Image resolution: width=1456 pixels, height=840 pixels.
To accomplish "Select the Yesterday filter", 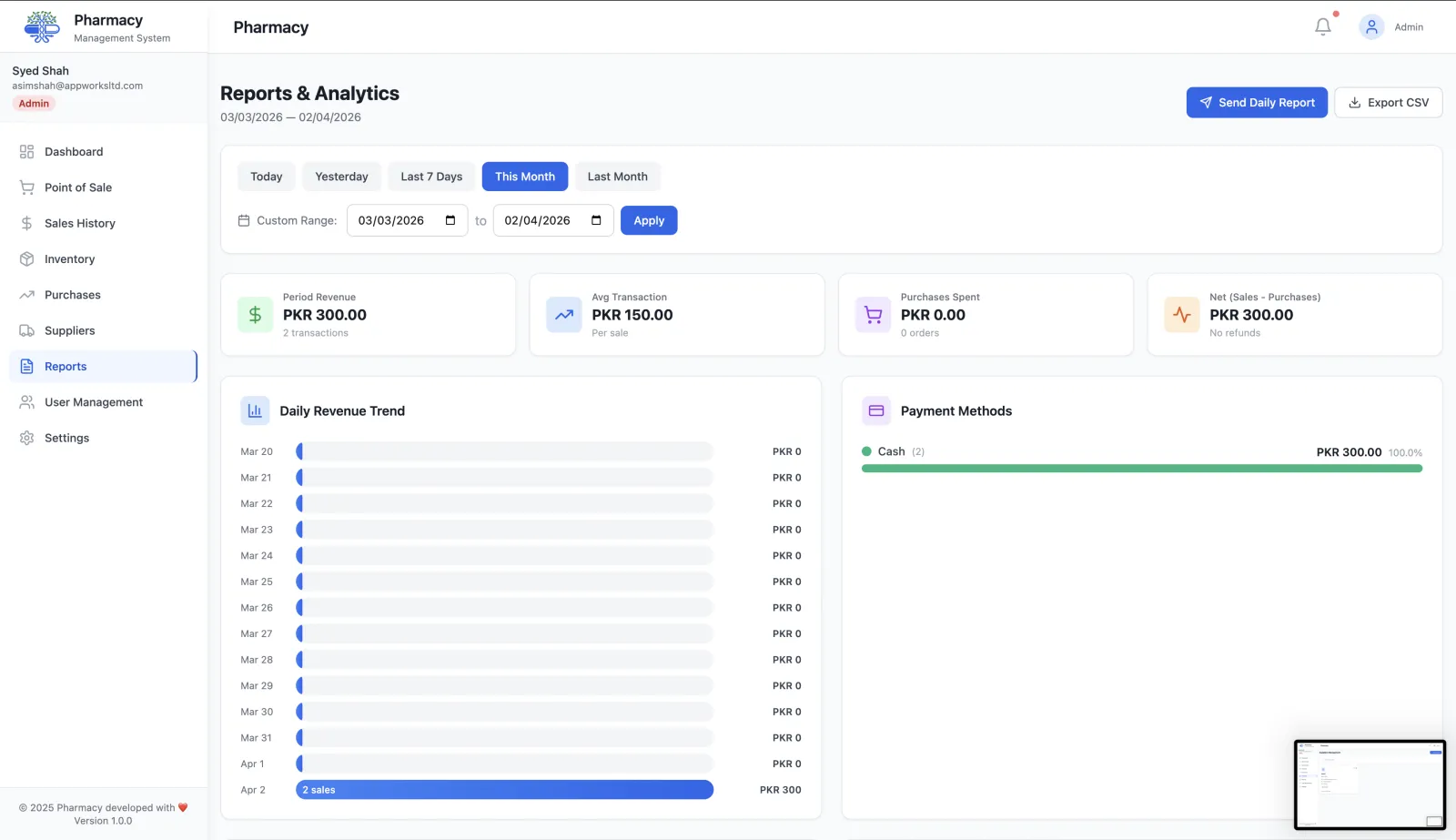I will [x=341, y=177].
